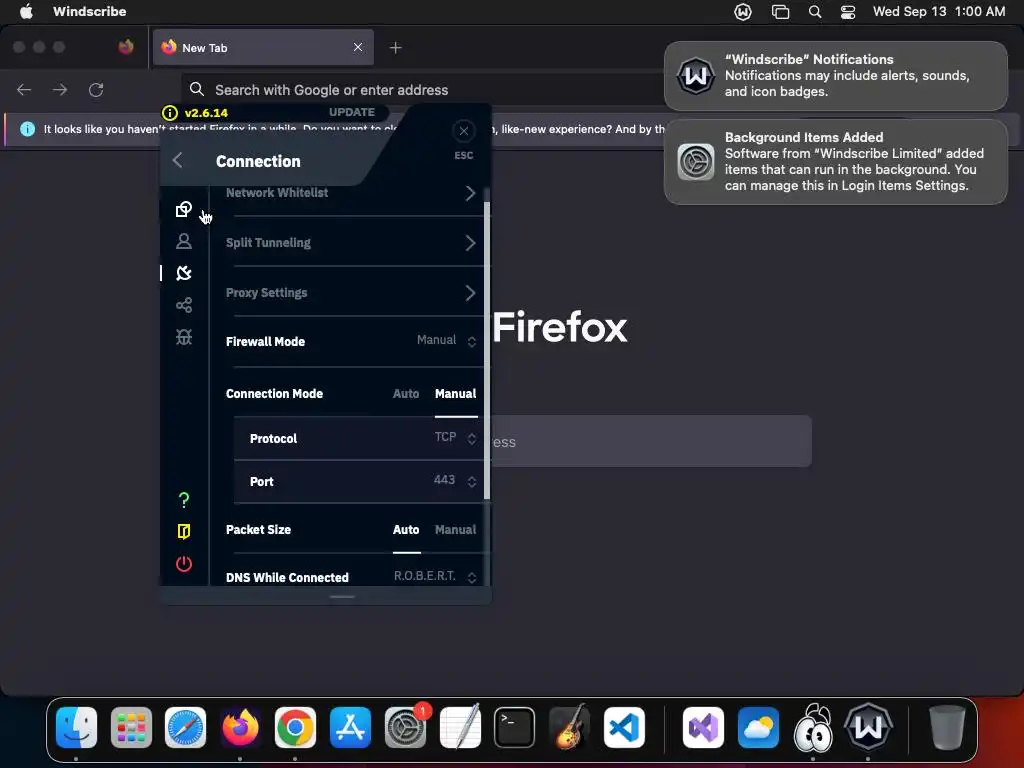Open General preferences icon in Windscribe sidebar
Viewport: 1024px width, 768px height.
pos(184,209)
